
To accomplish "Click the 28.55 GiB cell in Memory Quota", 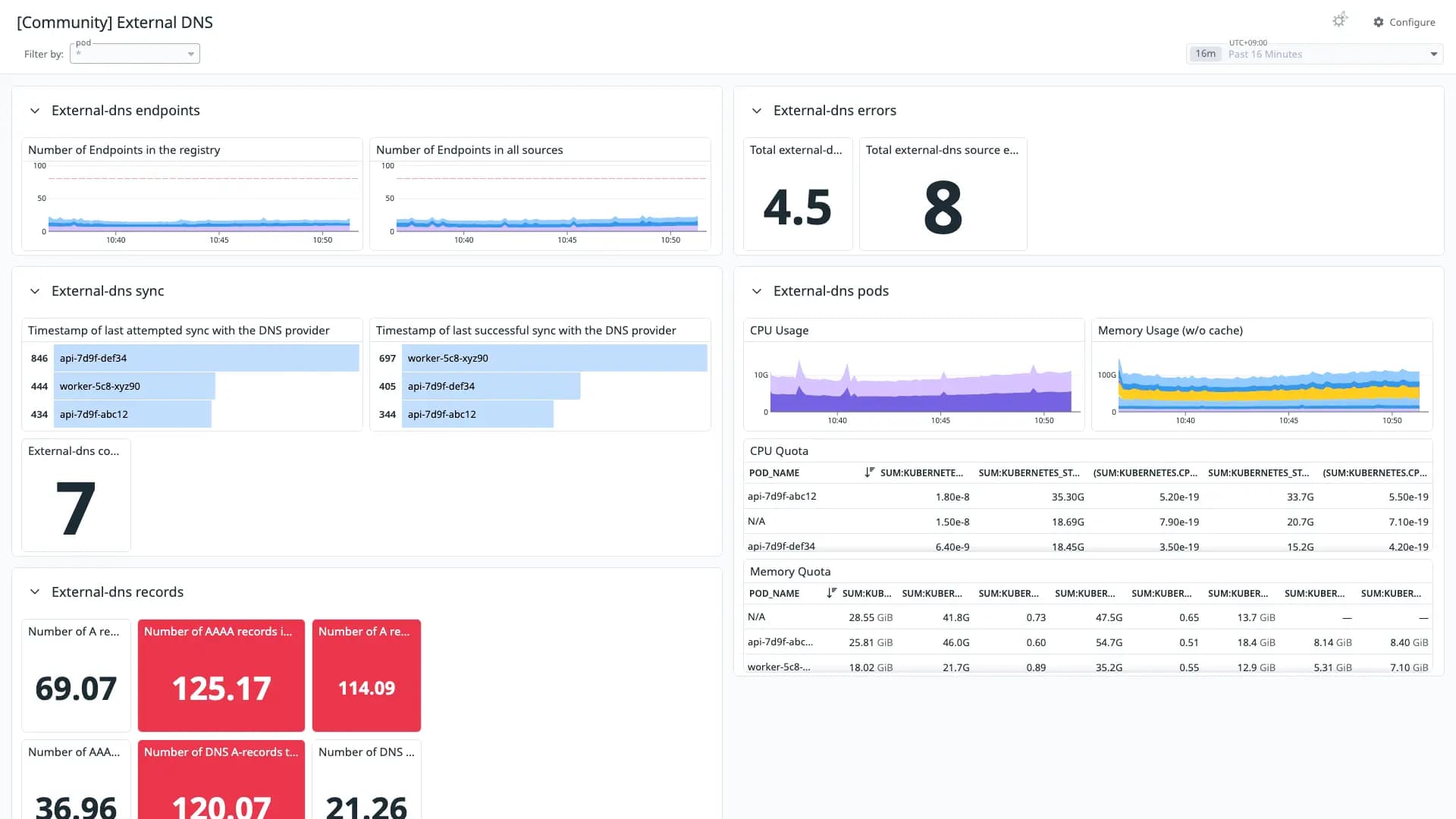I will pyautogui.click(x=871, y=617).
